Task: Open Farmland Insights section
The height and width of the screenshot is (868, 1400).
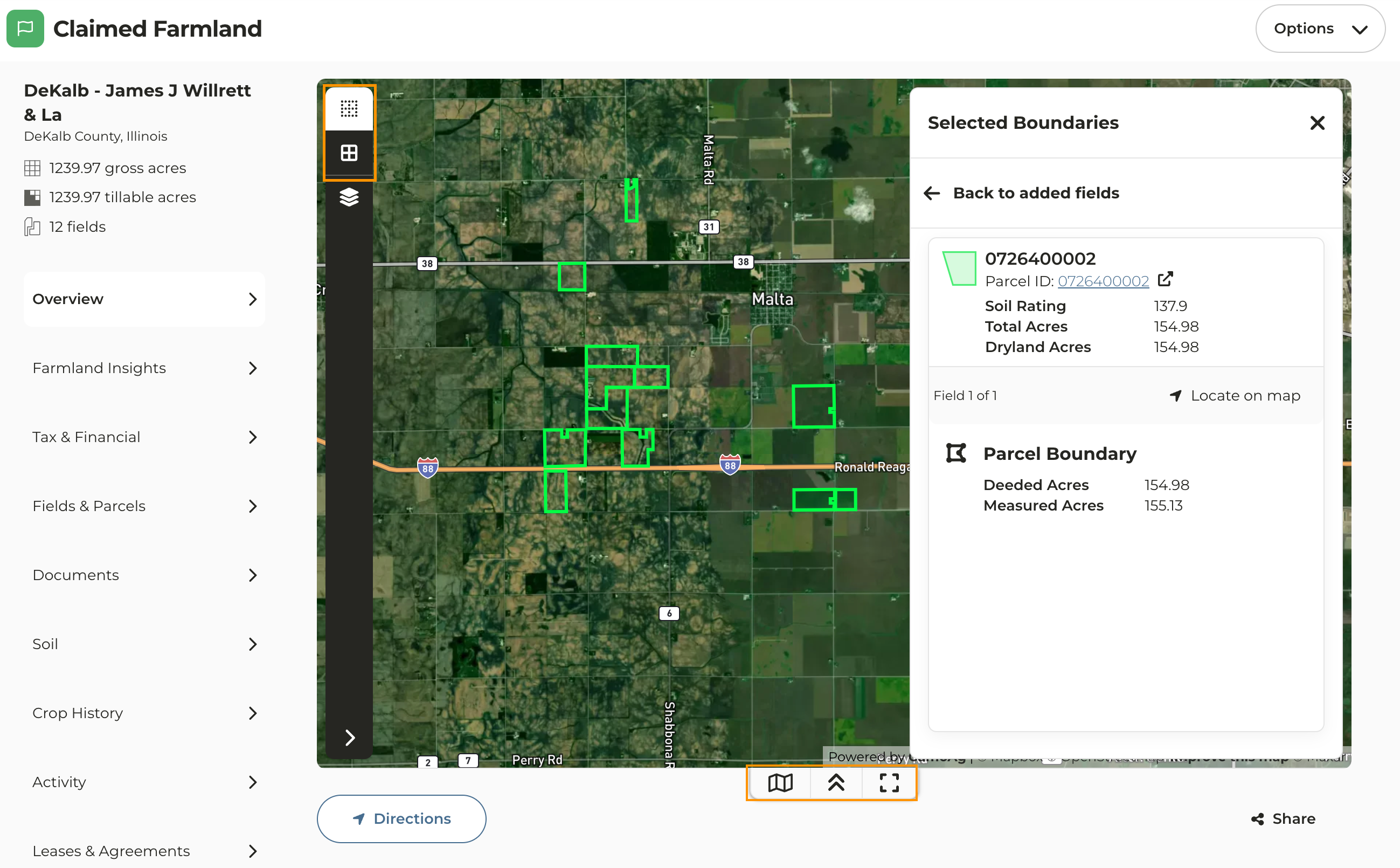Action: [144, 368]
